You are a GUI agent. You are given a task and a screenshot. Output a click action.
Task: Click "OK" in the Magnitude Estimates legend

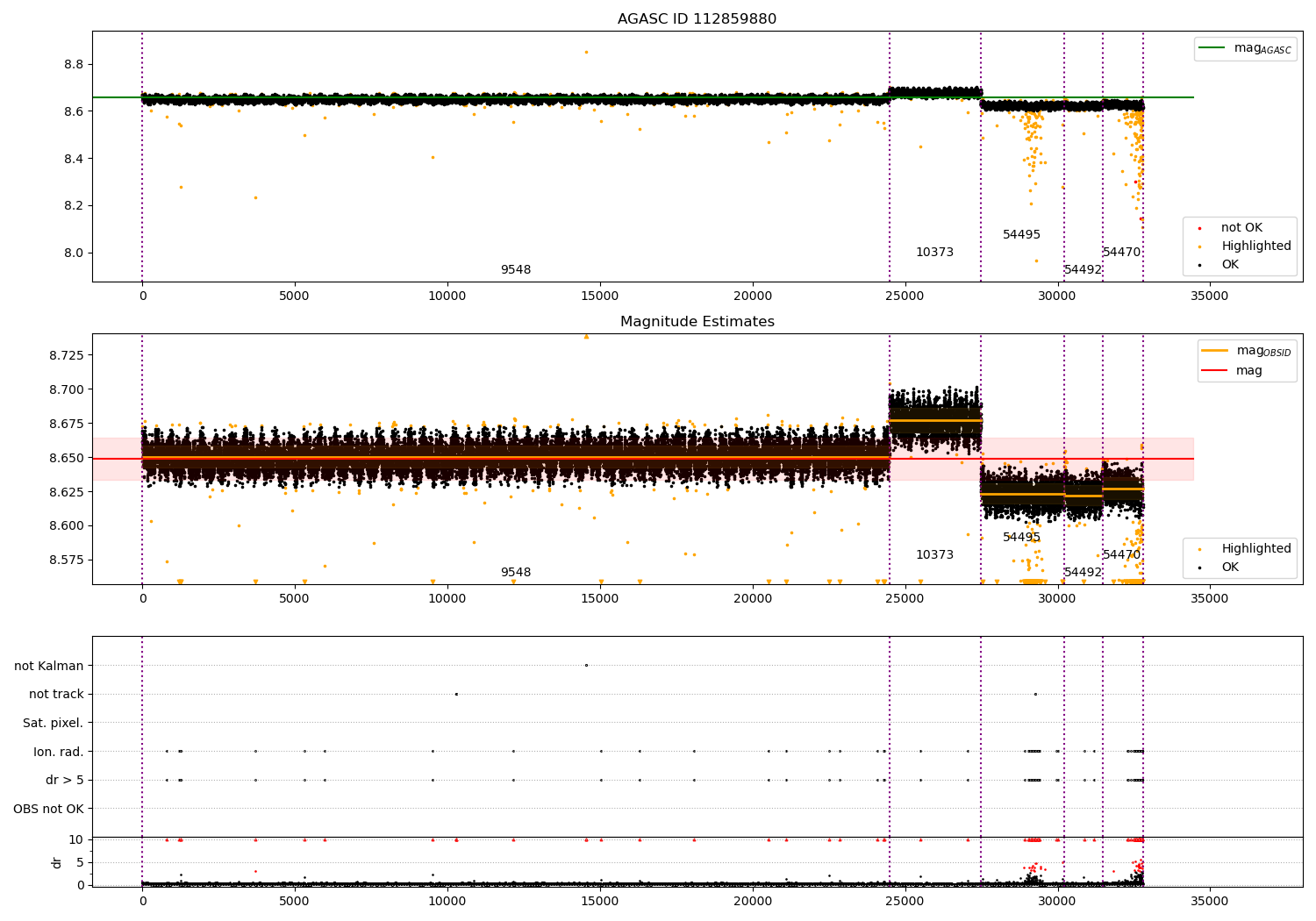(1230, 568)
